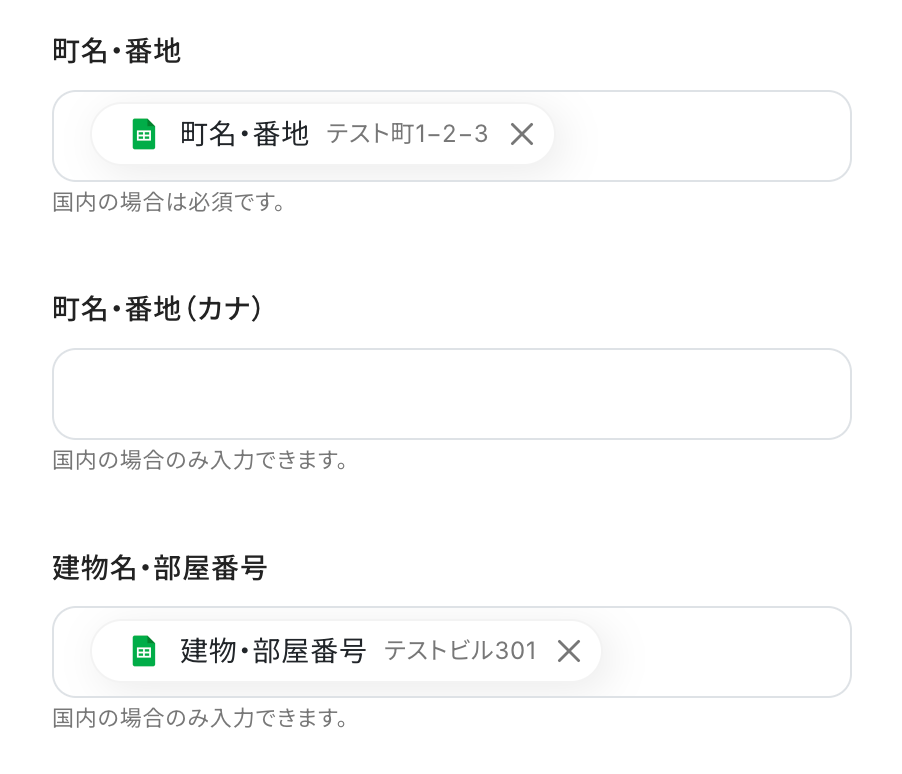The width and height of the screenshot is (902, 774).
Task: Click empty area right of 町名・番地 chip
Action: click(700, 136)
